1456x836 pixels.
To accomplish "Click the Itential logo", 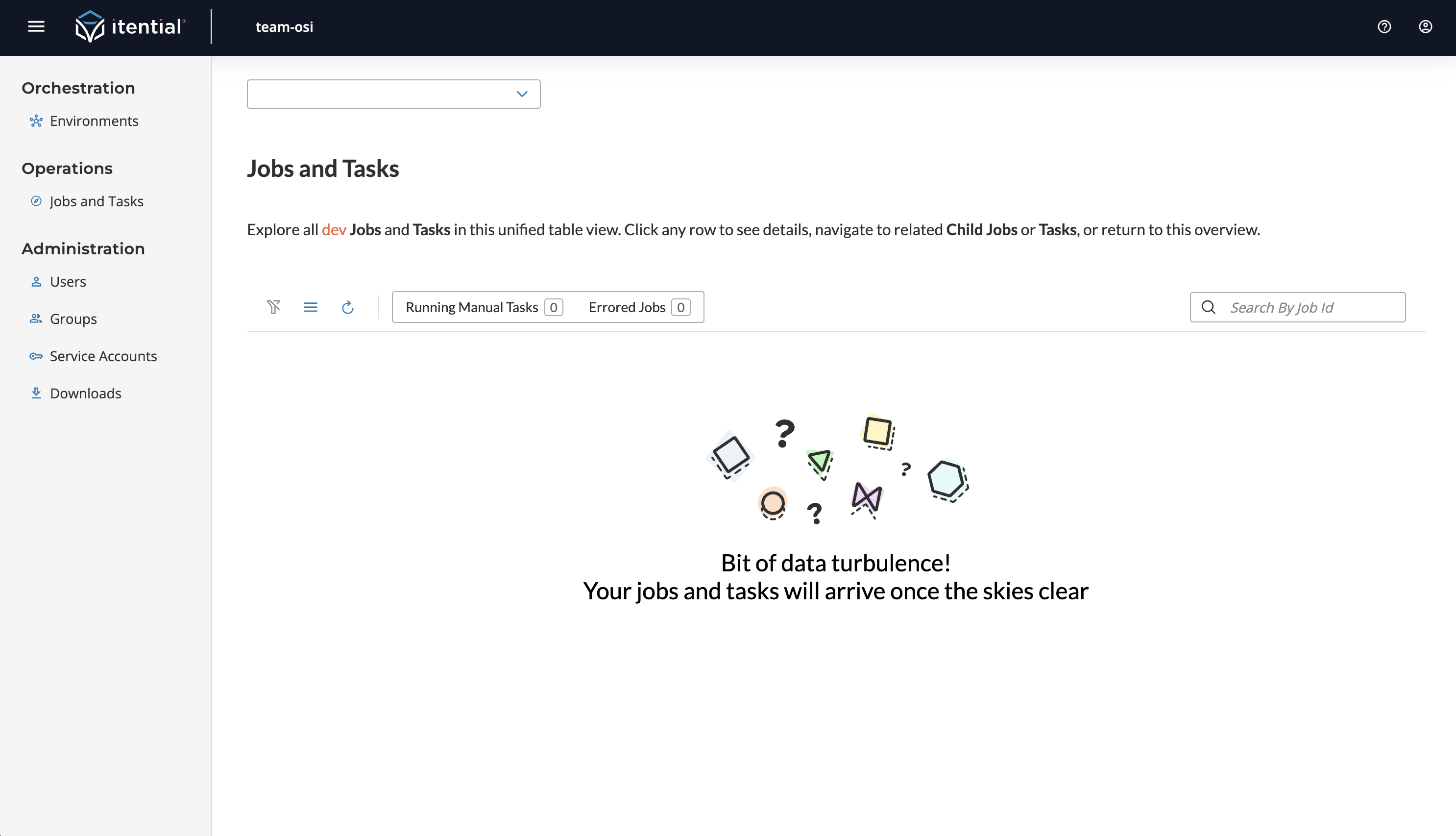I will [130, 27].
